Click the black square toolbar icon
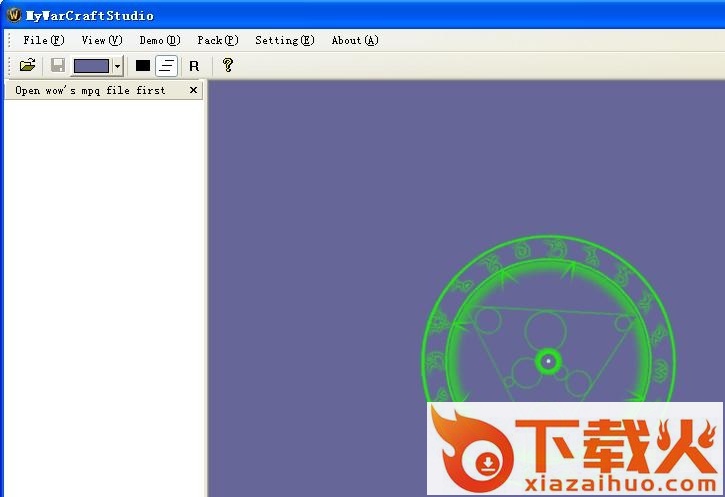The height and width of the screenshot is (497, 725). tap(143, 66)
